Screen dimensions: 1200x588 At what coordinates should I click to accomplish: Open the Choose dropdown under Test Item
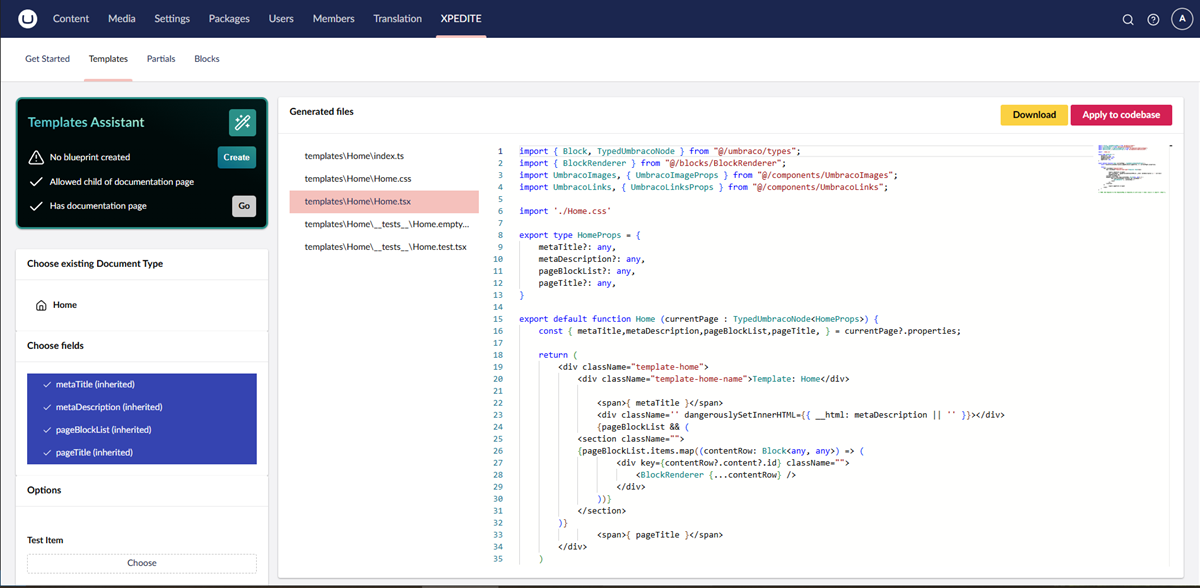[x=141, y=562]
